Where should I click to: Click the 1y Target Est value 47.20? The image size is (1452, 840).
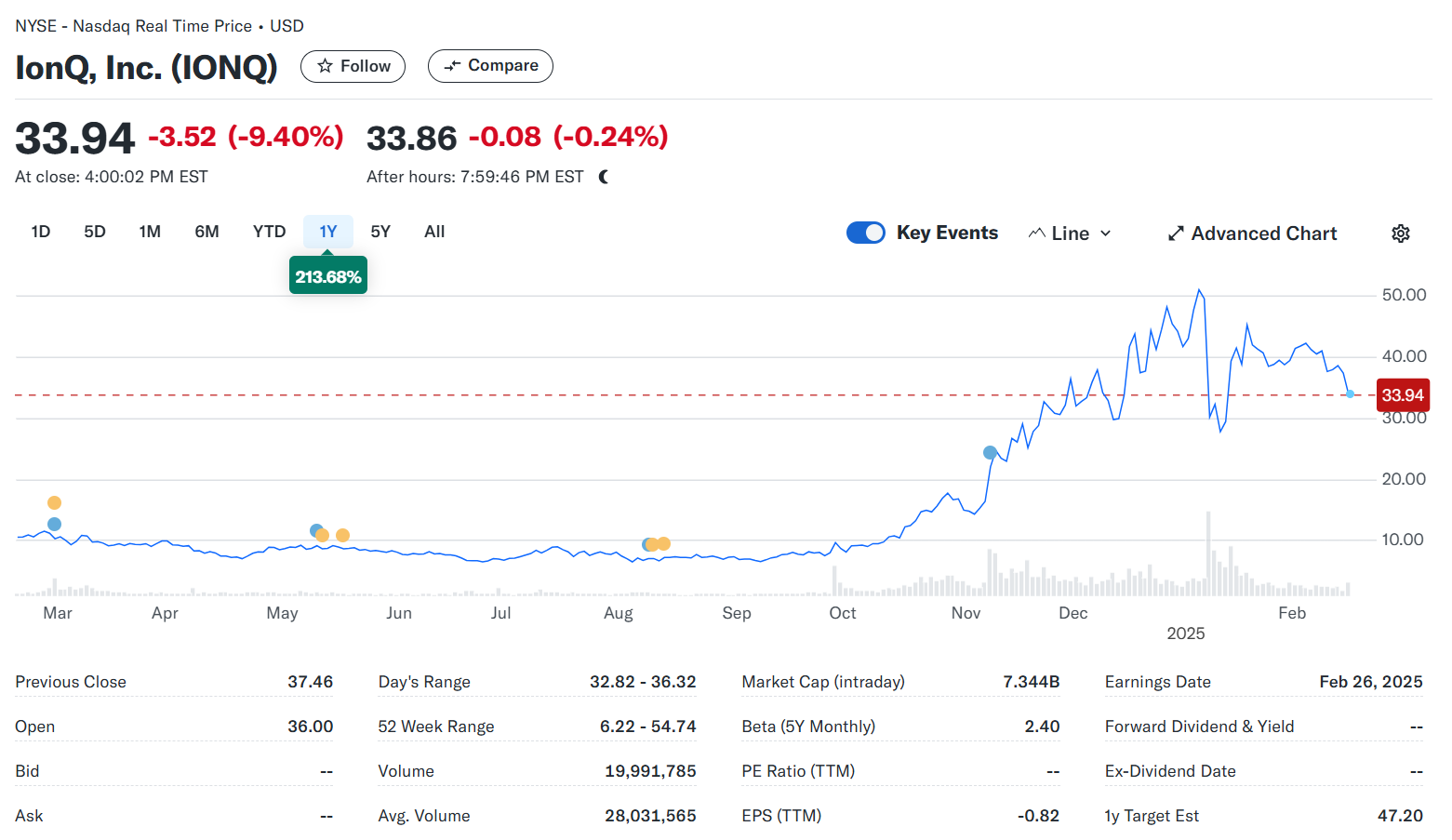coord(1400,816)
